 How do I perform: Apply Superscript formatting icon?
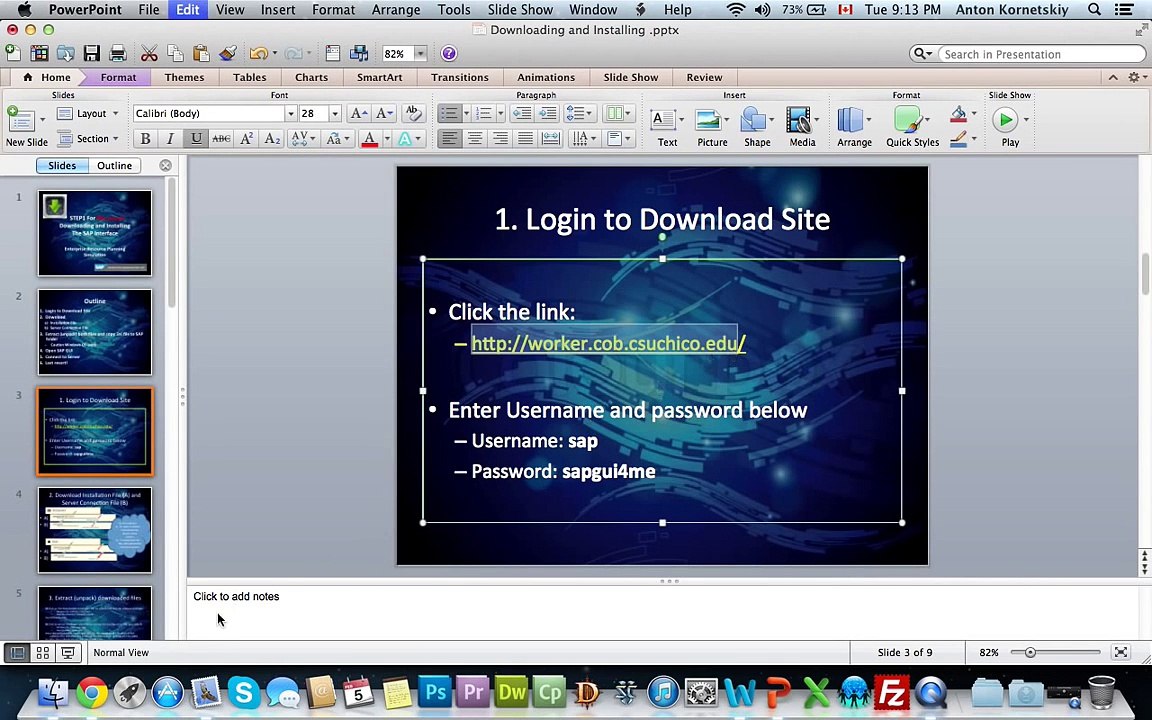[247, 138]
